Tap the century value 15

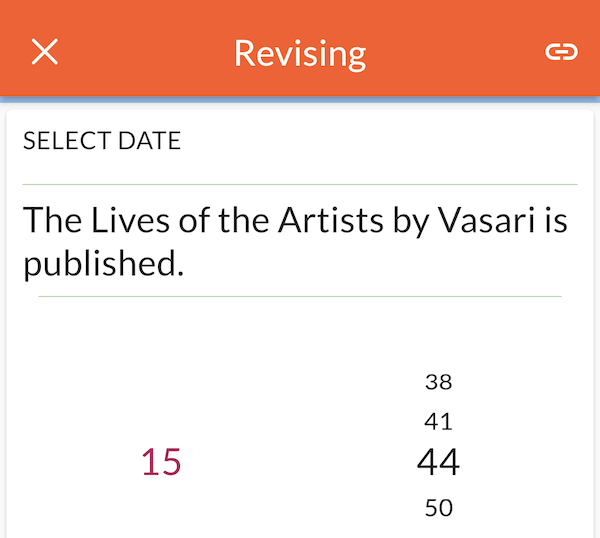(161, 462)
